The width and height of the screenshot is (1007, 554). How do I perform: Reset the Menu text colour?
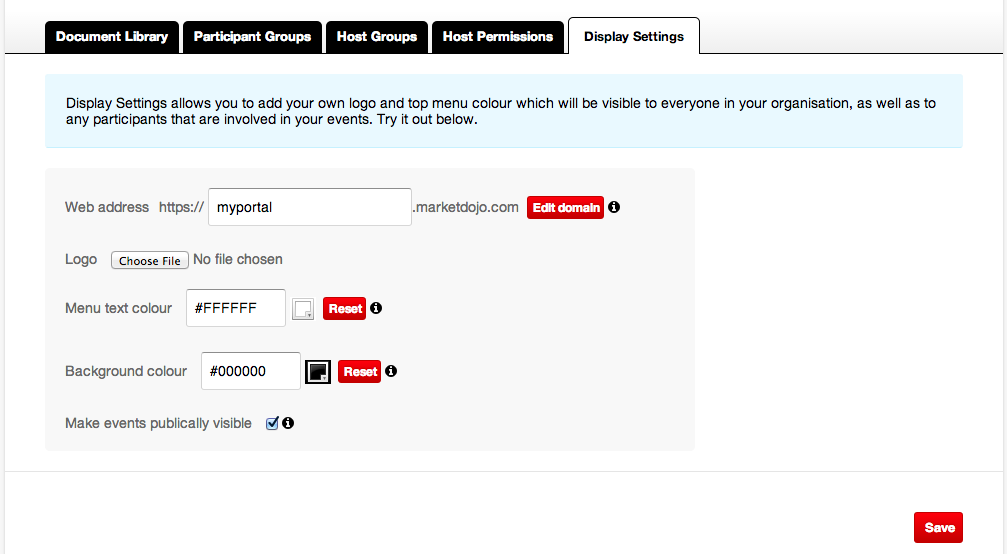click(345, 309)
